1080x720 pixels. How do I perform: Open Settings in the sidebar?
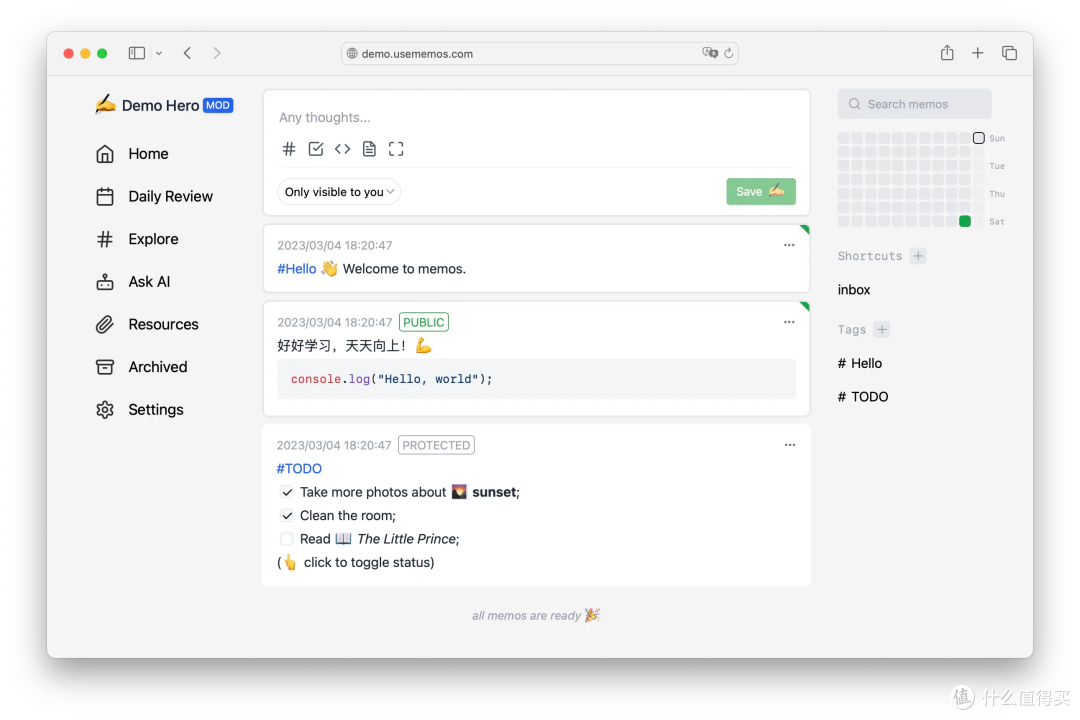coord(140,410)
